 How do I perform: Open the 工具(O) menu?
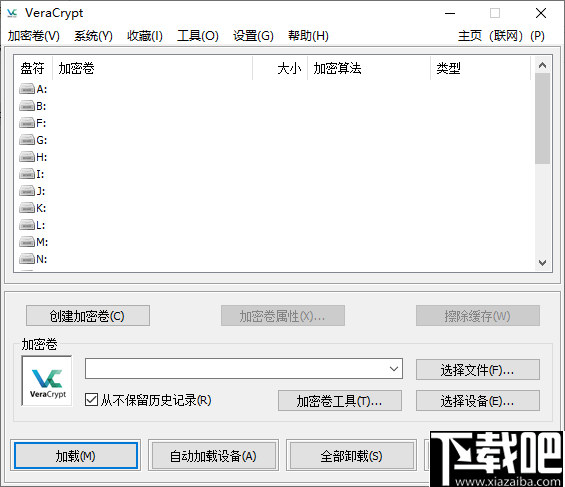(198, 36)
